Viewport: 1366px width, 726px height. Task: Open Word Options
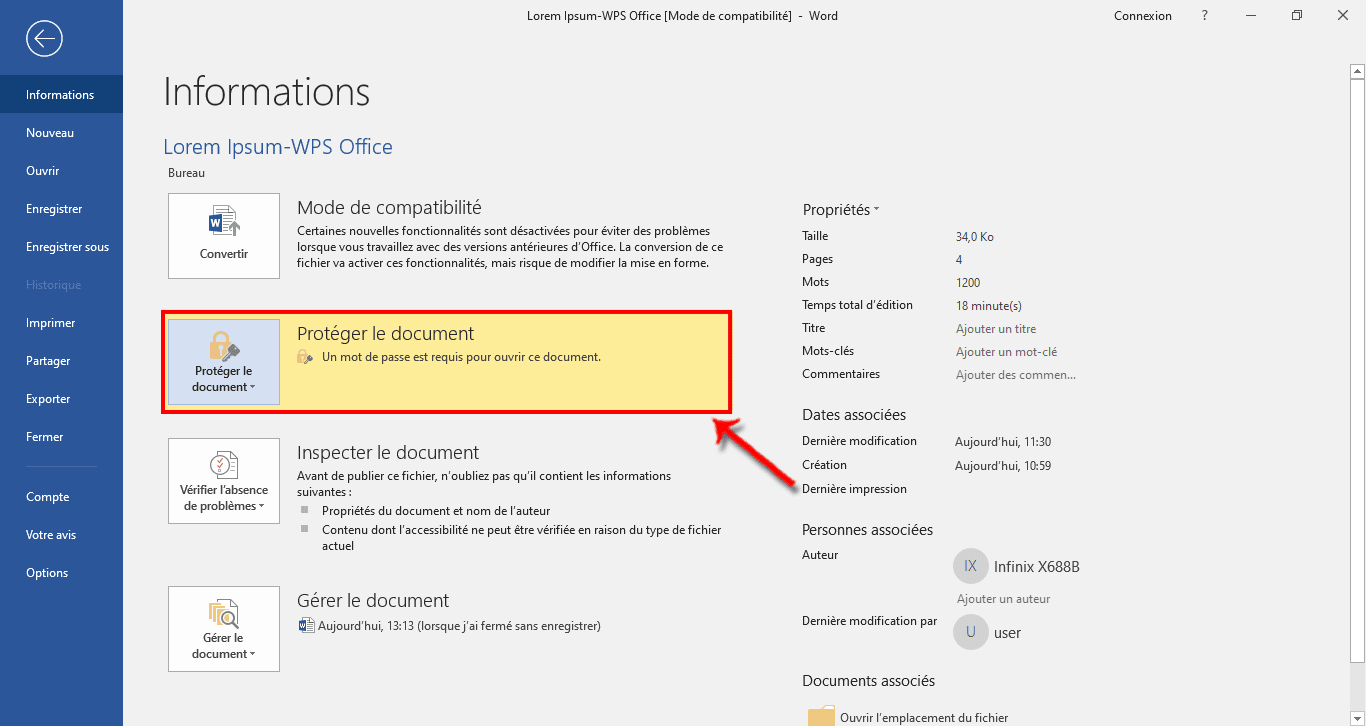61,573
